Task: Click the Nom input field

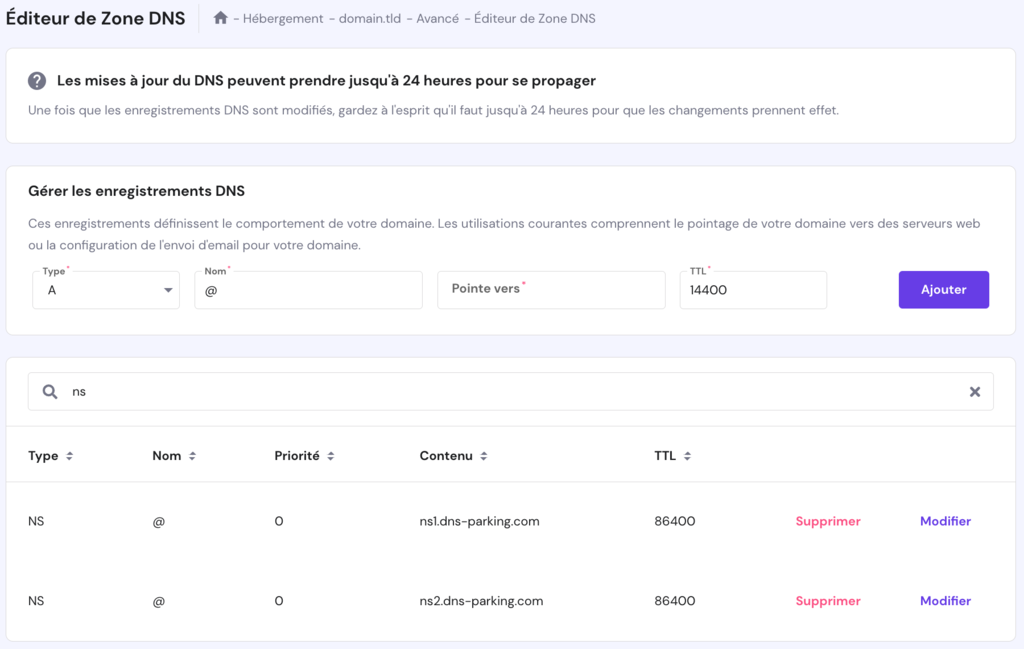Action: click(307, 289)
